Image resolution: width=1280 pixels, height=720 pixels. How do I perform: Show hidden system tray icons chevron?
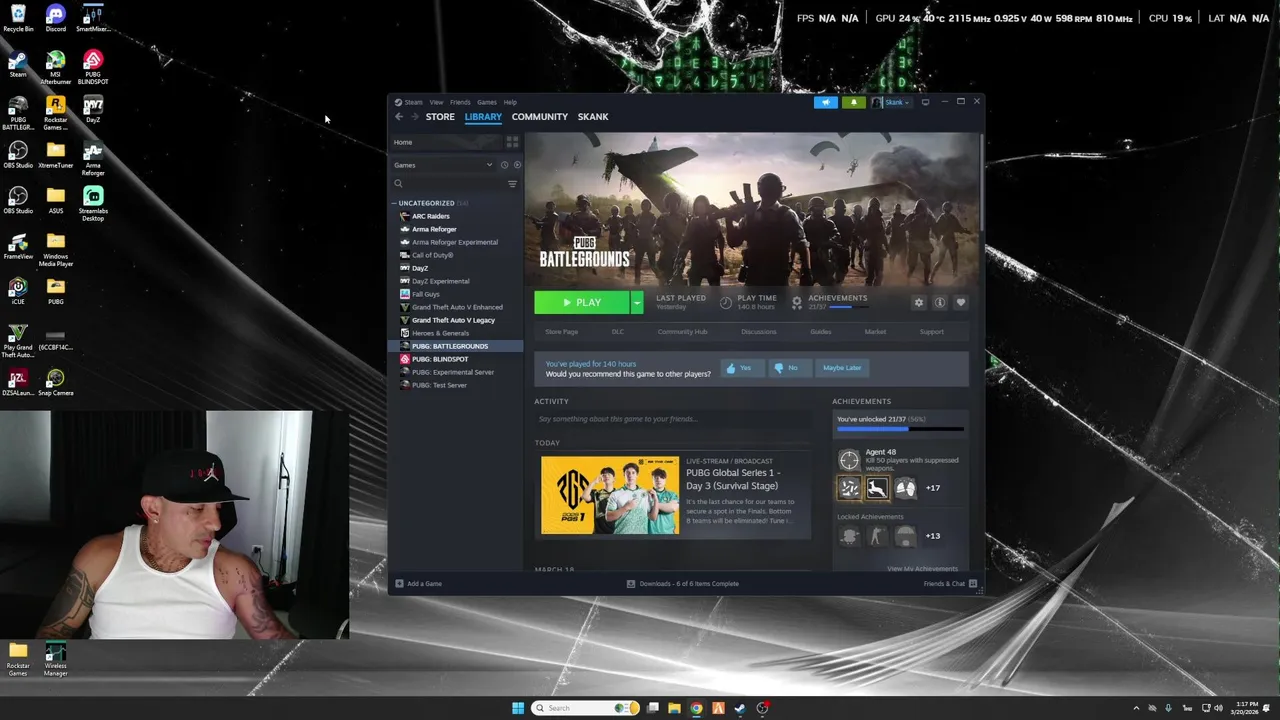pyautogui.click(x=1136, y=708)
